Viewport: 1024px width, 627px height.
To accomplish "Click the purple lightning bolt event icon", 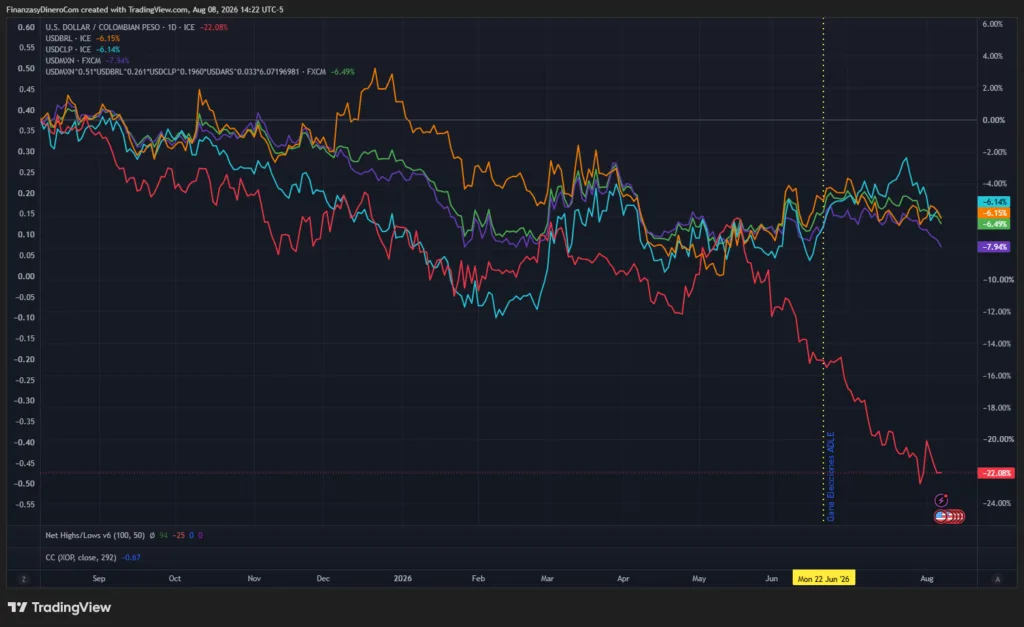I will [941, 500].
